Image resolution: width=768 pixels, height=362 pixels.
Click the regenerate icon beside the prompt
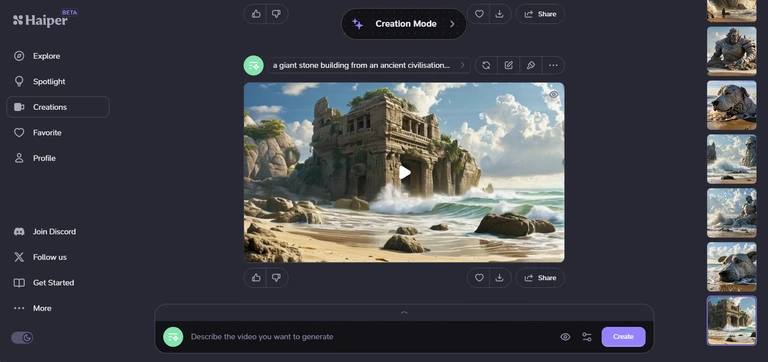[486, 65]
